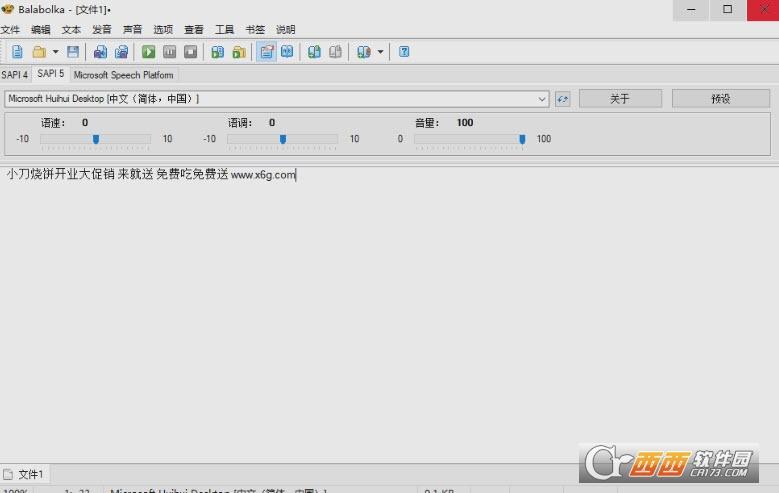Expand the open file dropdown arrow

(x=56, y=52)
